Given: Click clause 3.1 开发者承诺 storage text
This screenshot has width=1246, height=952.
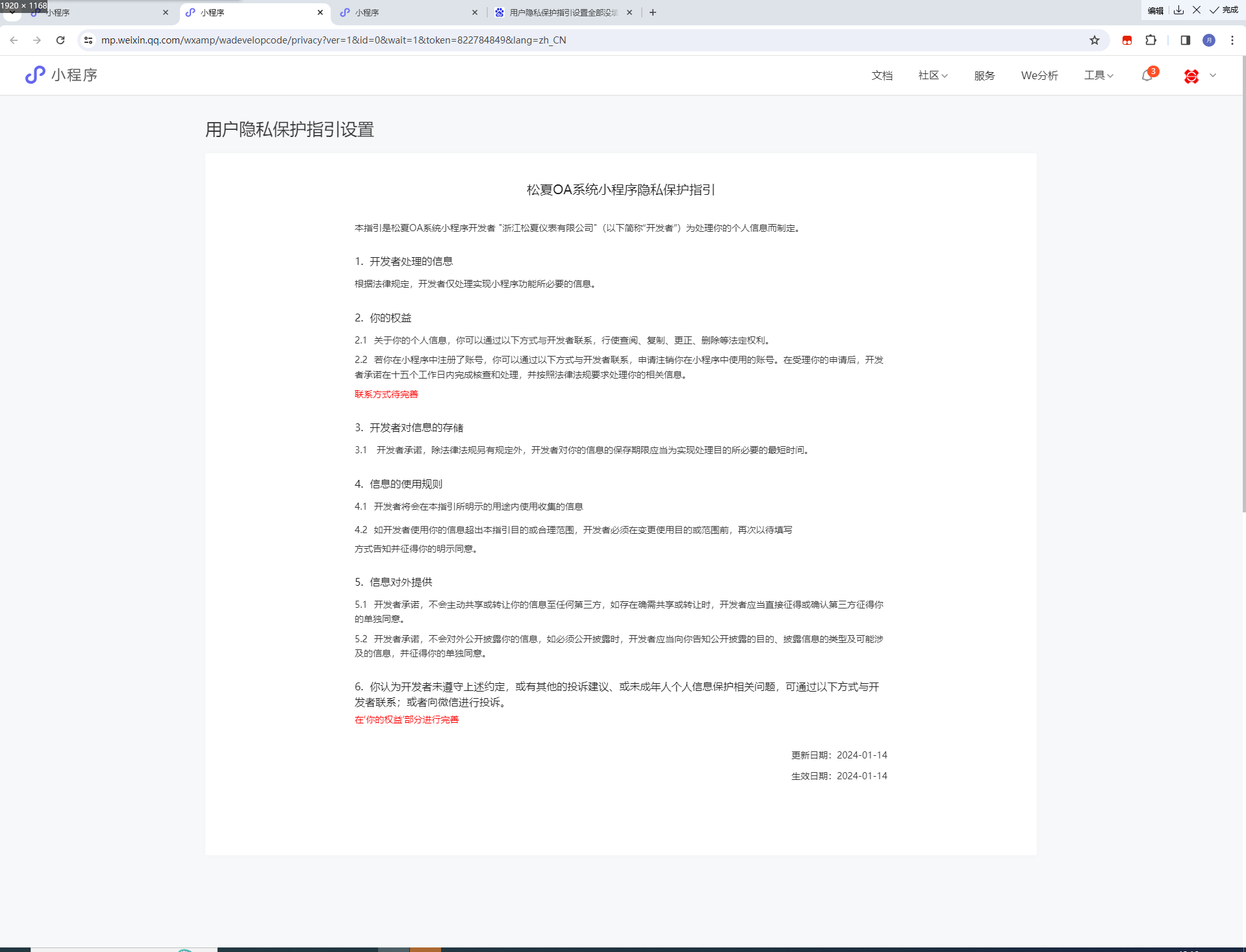Looking at the screenshot, I should pyautogui.click(x=582, y=450).
